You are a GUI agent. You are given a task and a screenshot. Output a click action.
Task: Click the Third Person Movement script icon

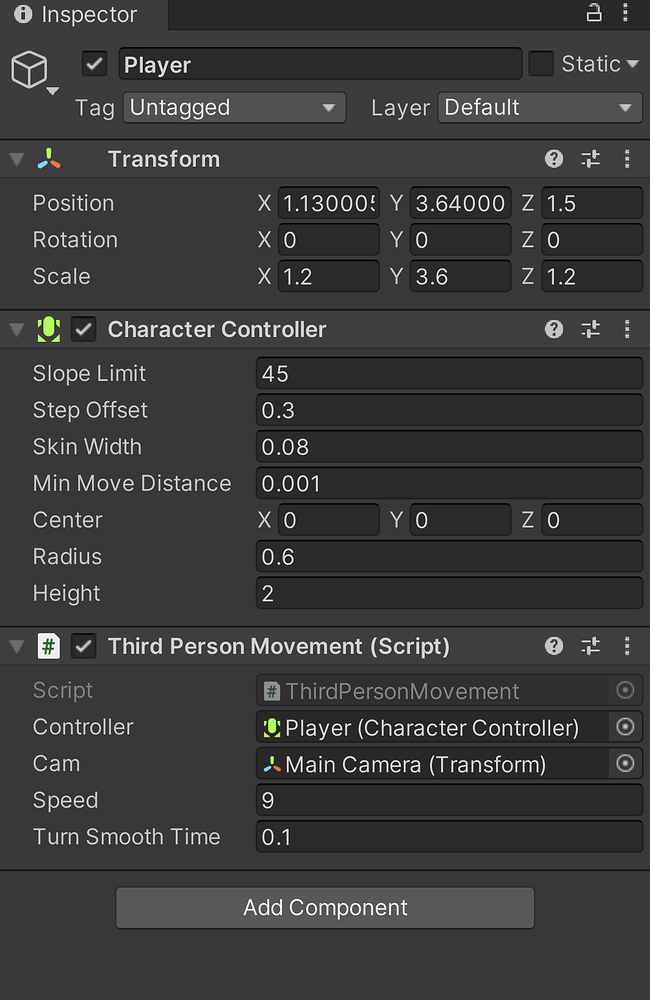pos(48,646)
